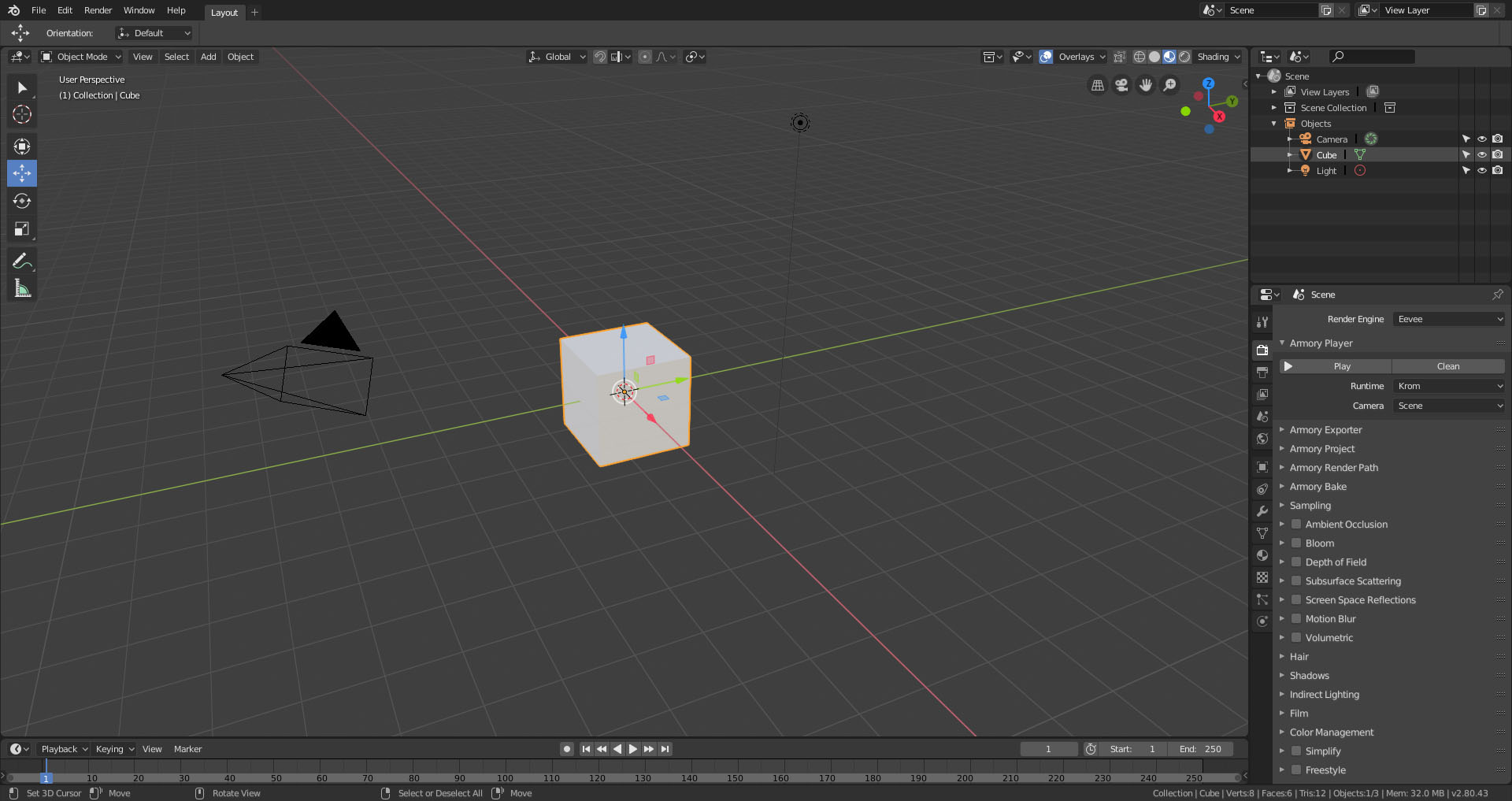This screenshot has width=1512, height=801.
Task: Open the File menu
Action: tap(39, 10)
